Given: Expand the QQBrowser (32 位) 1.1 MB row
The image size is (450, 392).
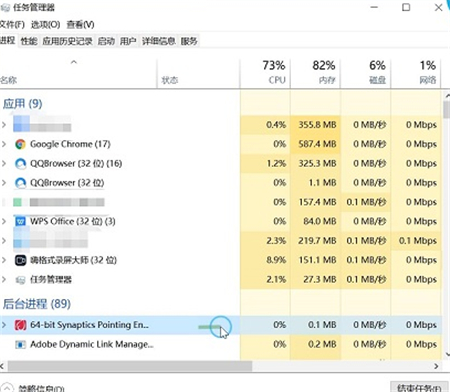Looking at the screenshot, I should click(4, 183).
